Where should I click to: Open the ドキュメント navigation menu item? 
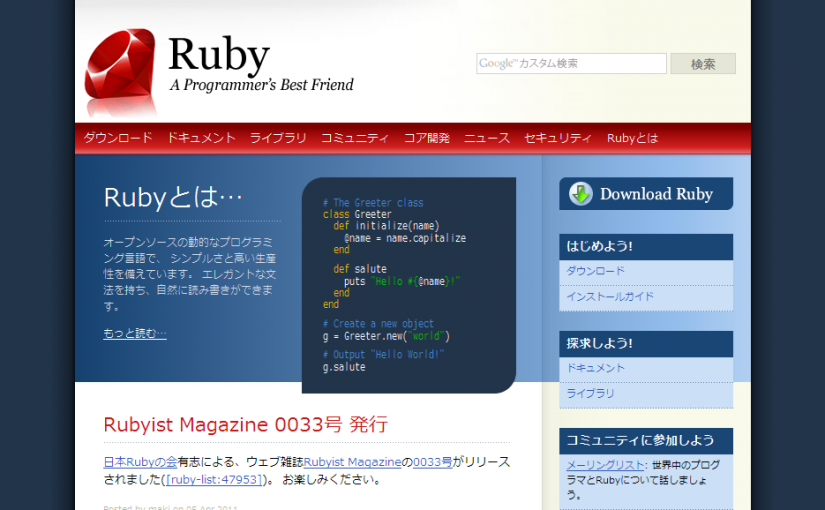tap(201, 138)
